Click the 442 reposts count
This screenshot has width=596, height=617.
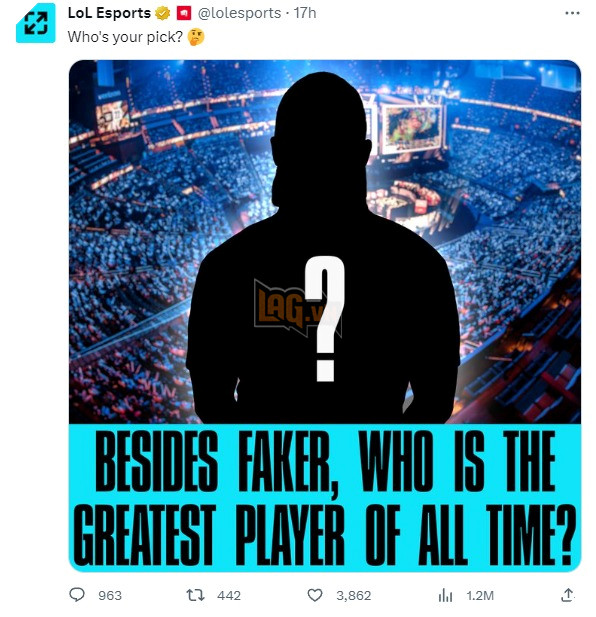click(229, 595)
